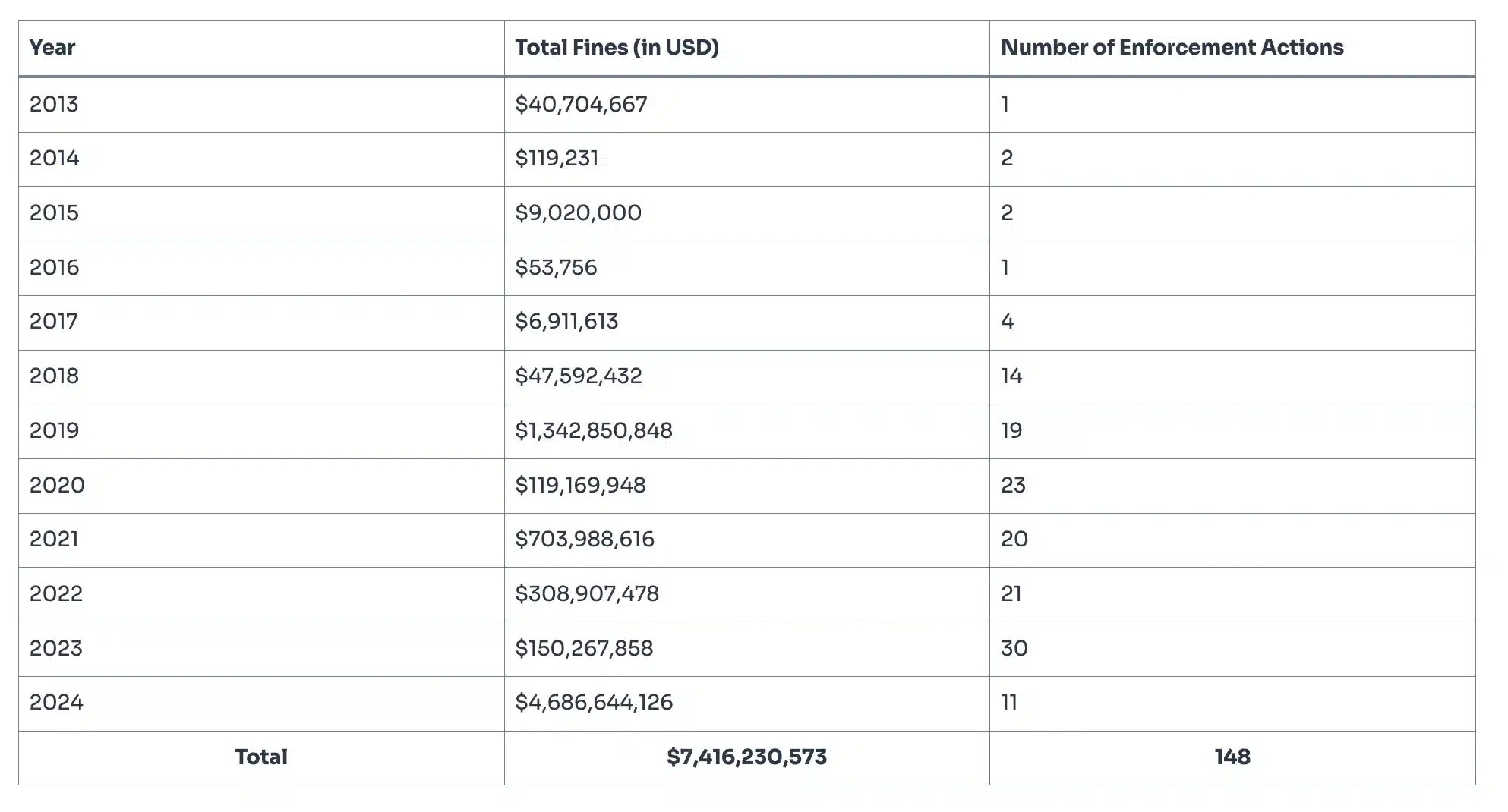Screen dimensions: 1508x812
Task: Click the 2020 enforcement count 23
Action: click(1013, 485)
